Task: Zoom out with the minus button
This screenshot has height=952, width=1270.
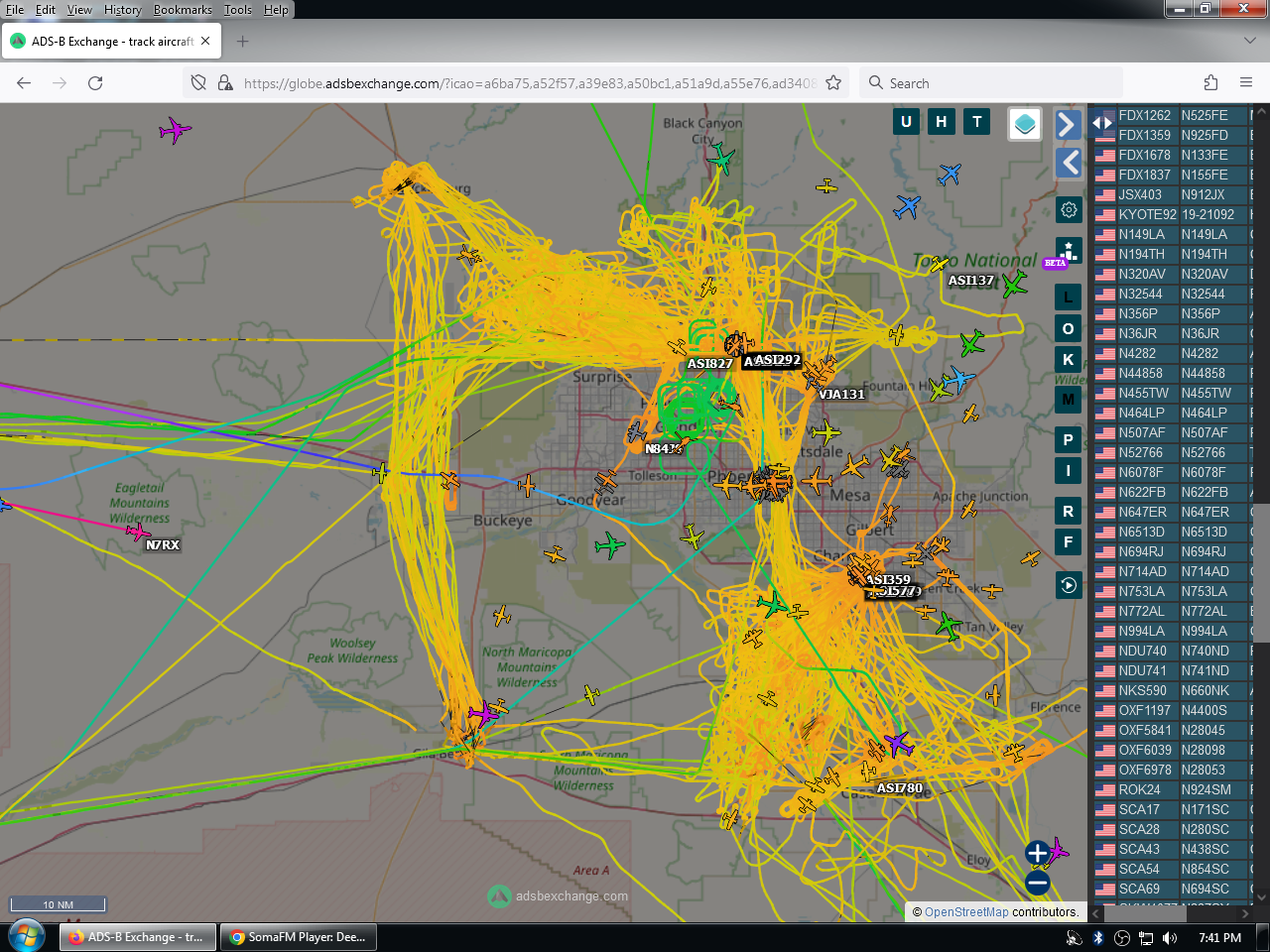Action: 1038,883
